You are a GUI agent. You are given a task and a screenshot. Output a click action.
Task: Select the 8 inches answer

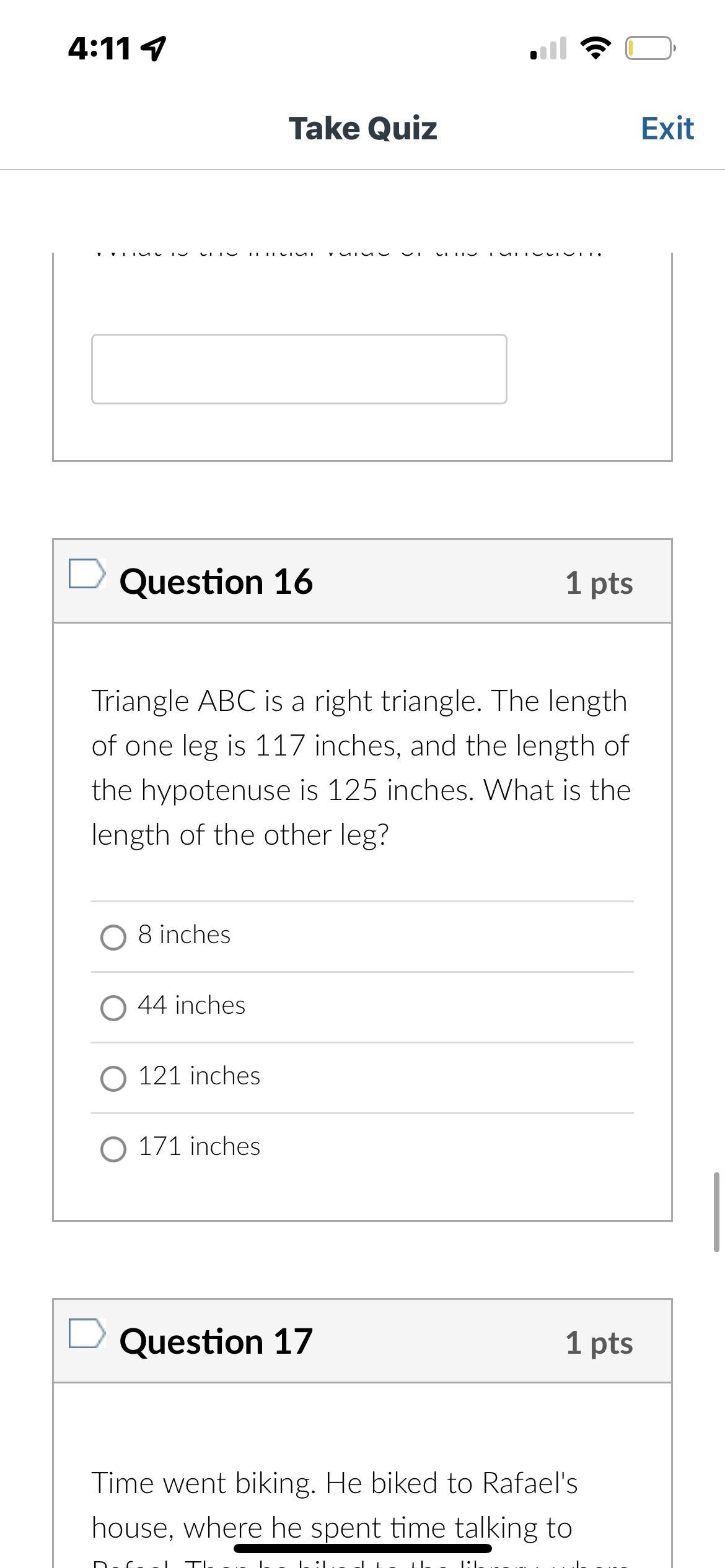coord(113,937)
